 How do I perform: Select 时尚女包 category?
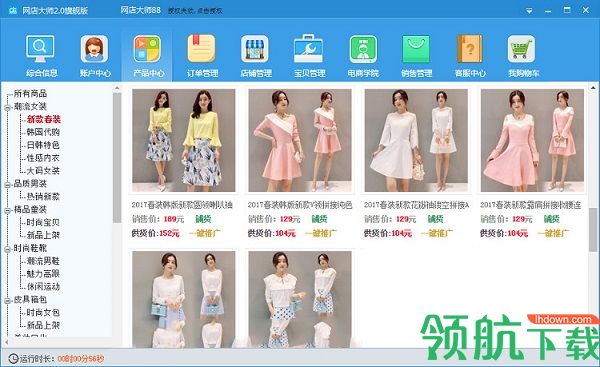43,312
